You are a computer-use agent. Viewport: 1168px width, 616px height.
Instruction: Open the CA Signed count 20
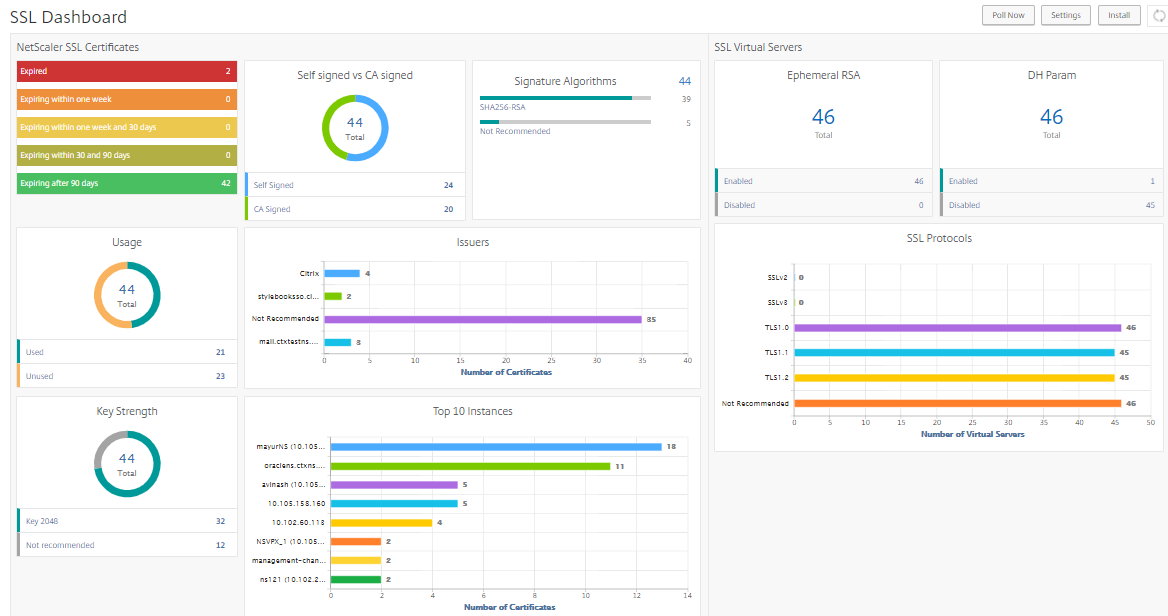pos(448,209)
